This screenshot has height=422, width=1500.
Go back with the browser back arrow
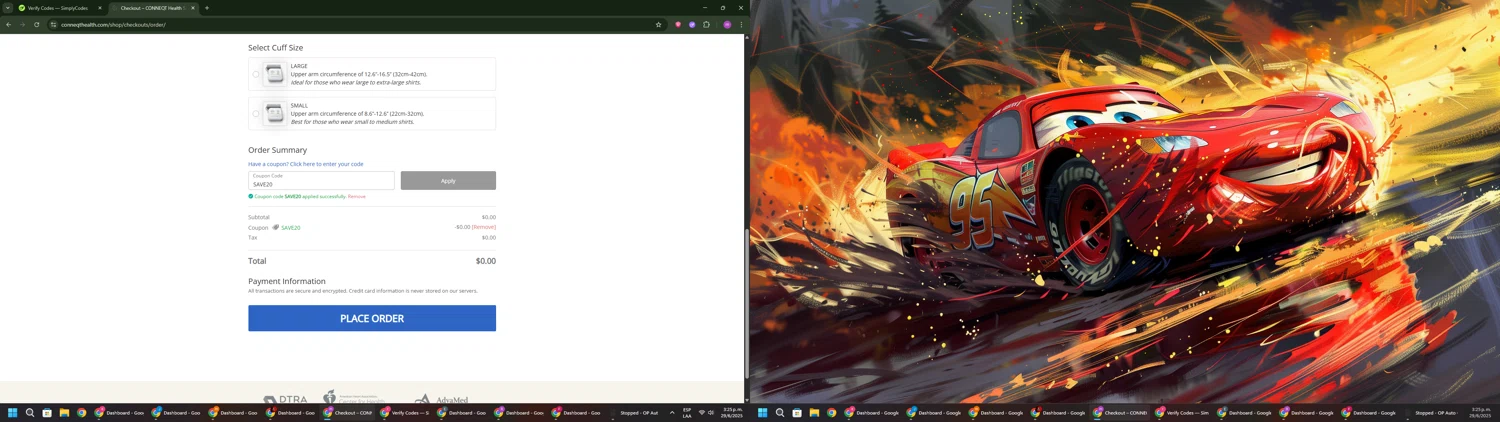click(x=9, y=24)
